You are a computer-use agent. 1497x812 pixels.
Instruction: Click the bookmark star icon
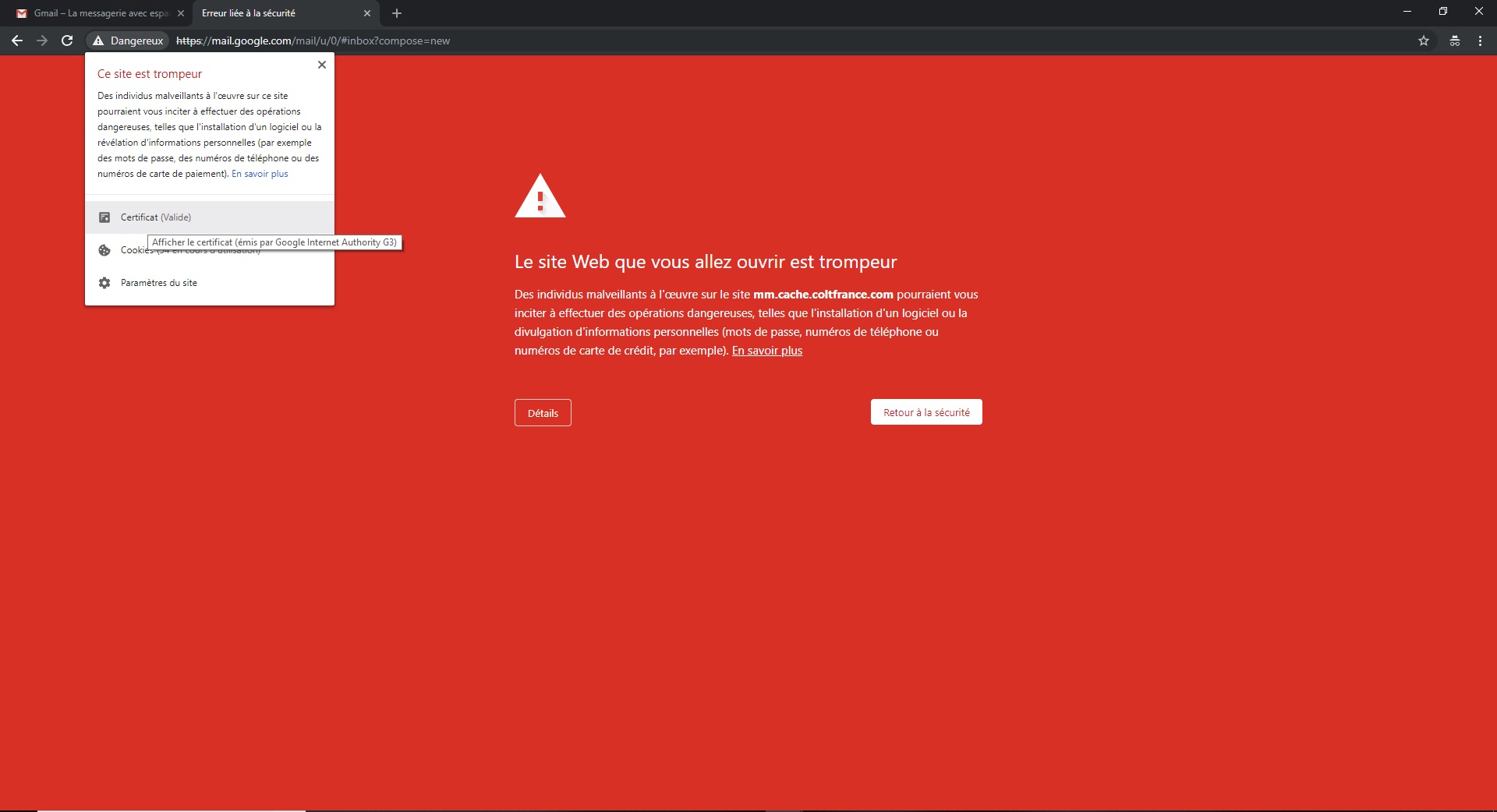click(1424, 41)
